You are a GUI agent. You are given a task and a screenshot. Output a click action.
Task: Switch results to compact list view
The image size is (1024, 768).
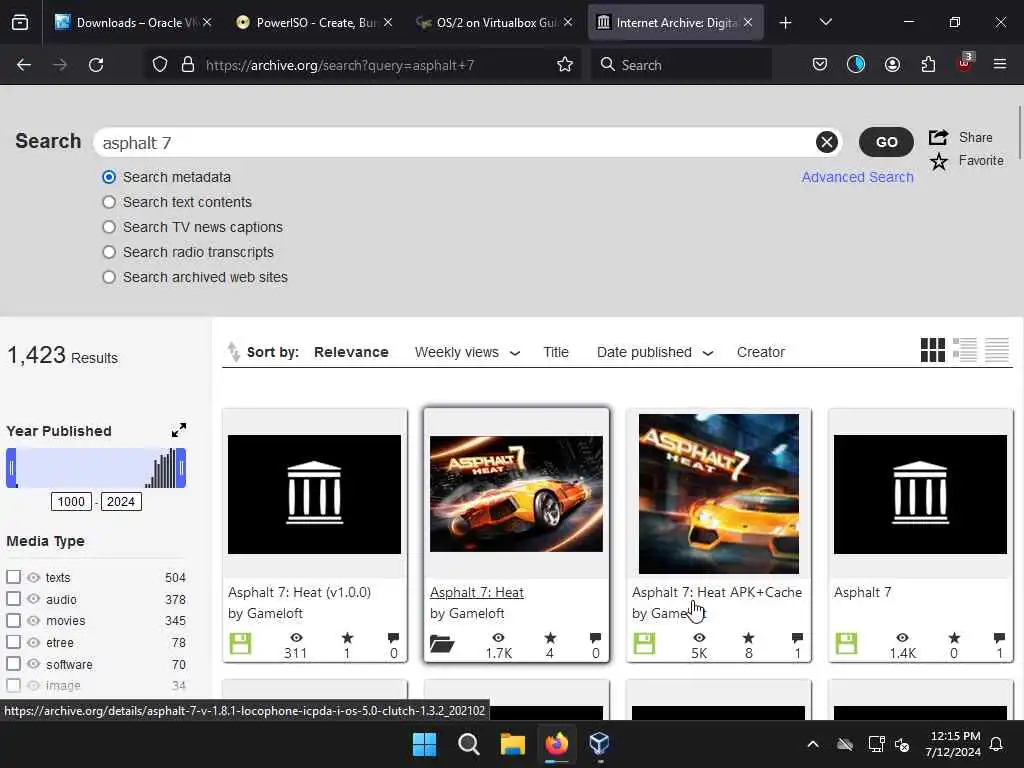(997, 350)
